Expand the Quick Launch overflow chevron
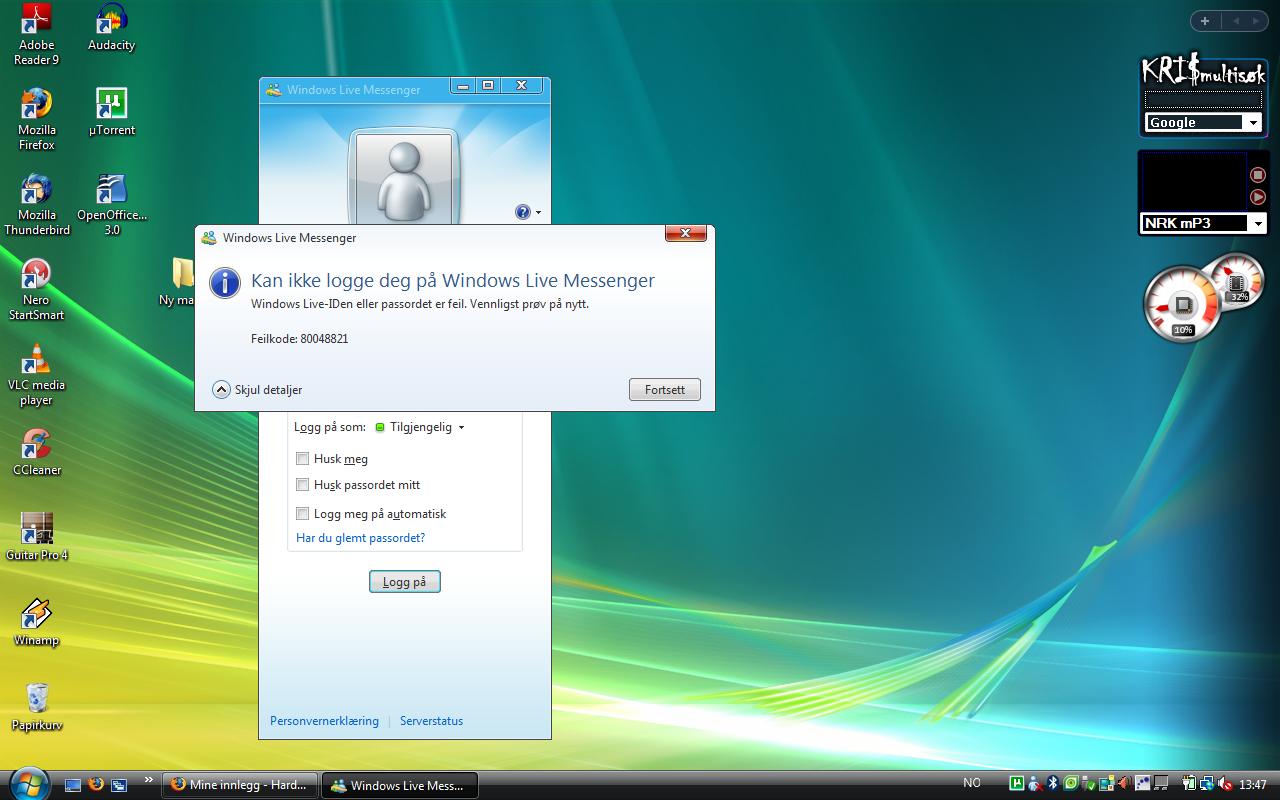This screenshot has height=800, width=1280. click(149, 779)
